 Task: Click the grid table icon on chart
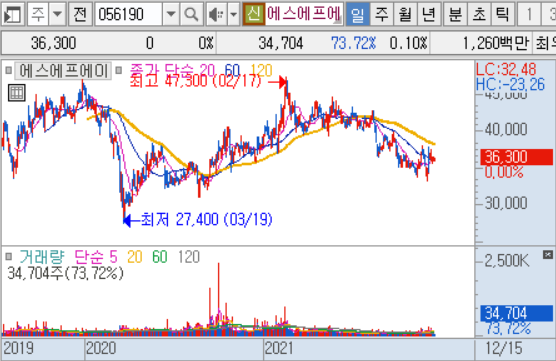tap(16, 93)
